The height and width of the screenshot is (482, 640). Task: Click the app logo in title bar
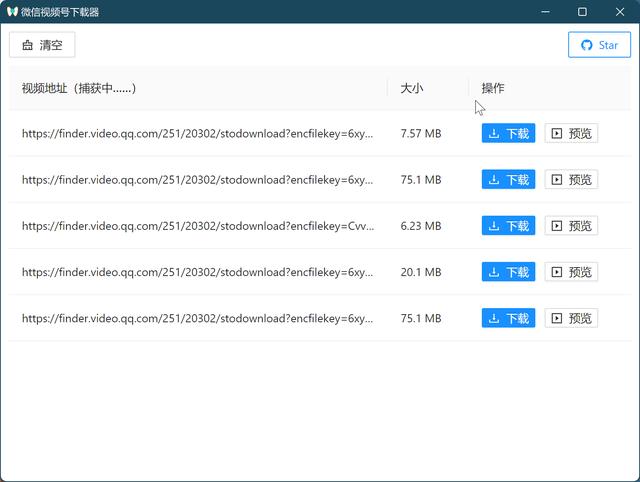[13, 12]
